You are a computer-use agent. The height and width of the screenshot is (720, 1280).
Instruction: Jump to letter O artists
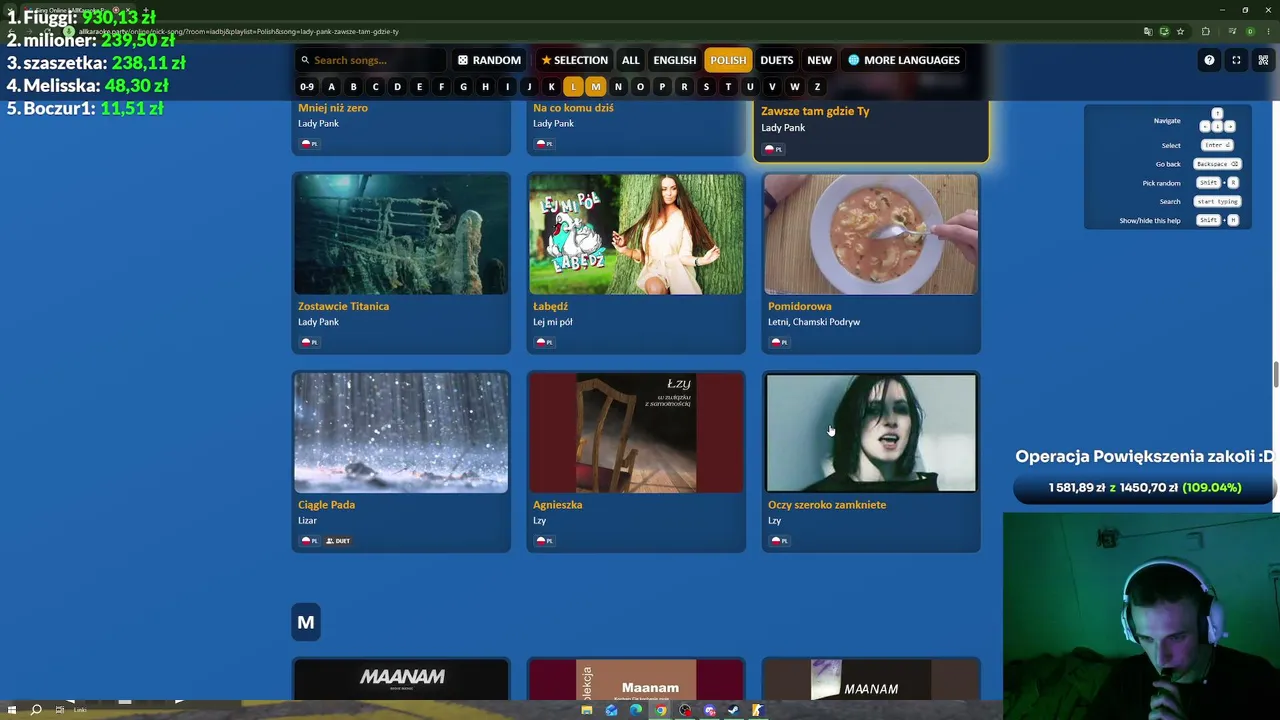tap(640, 87)
